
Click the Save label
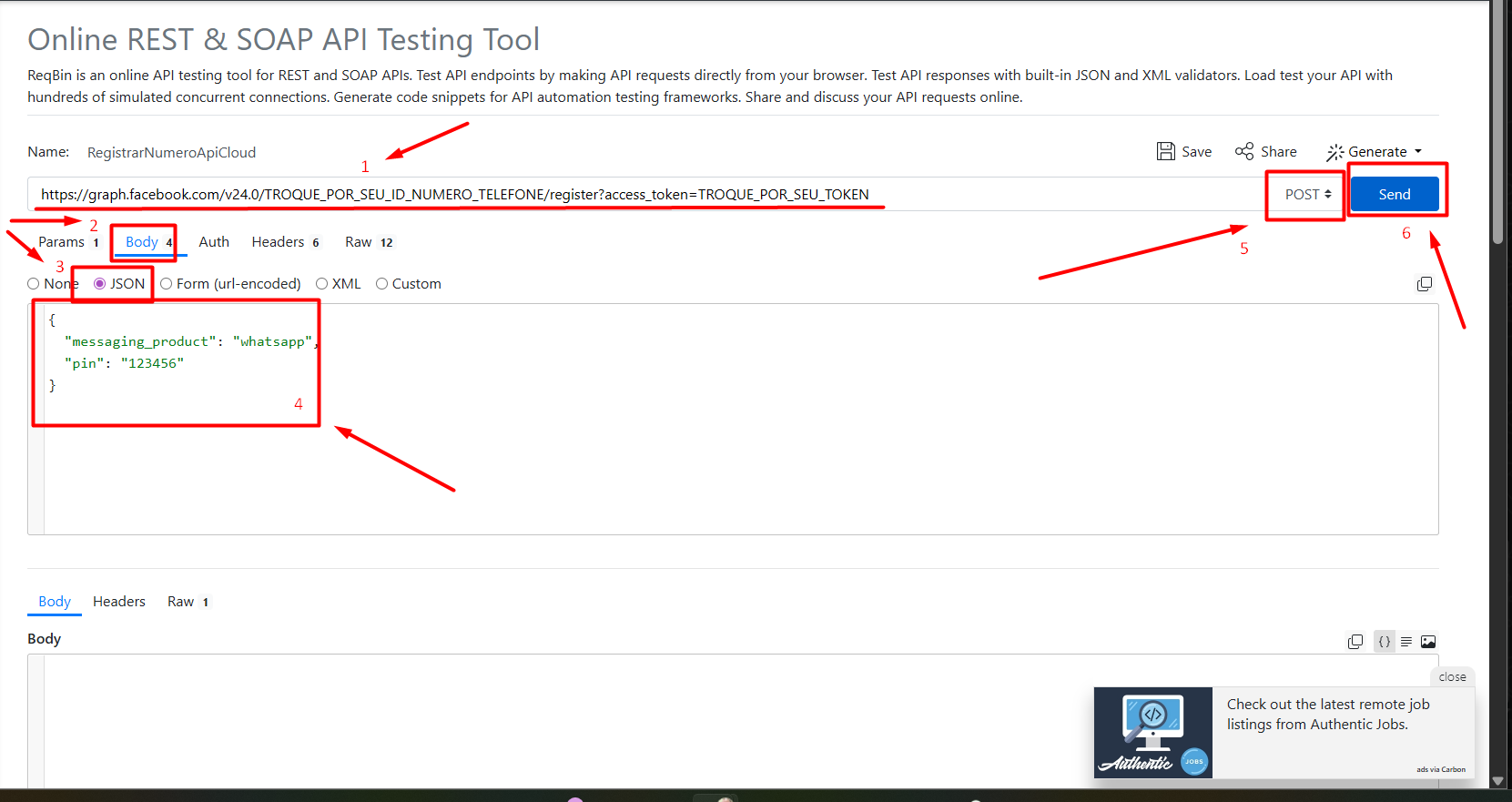[x=1196, y=152]
